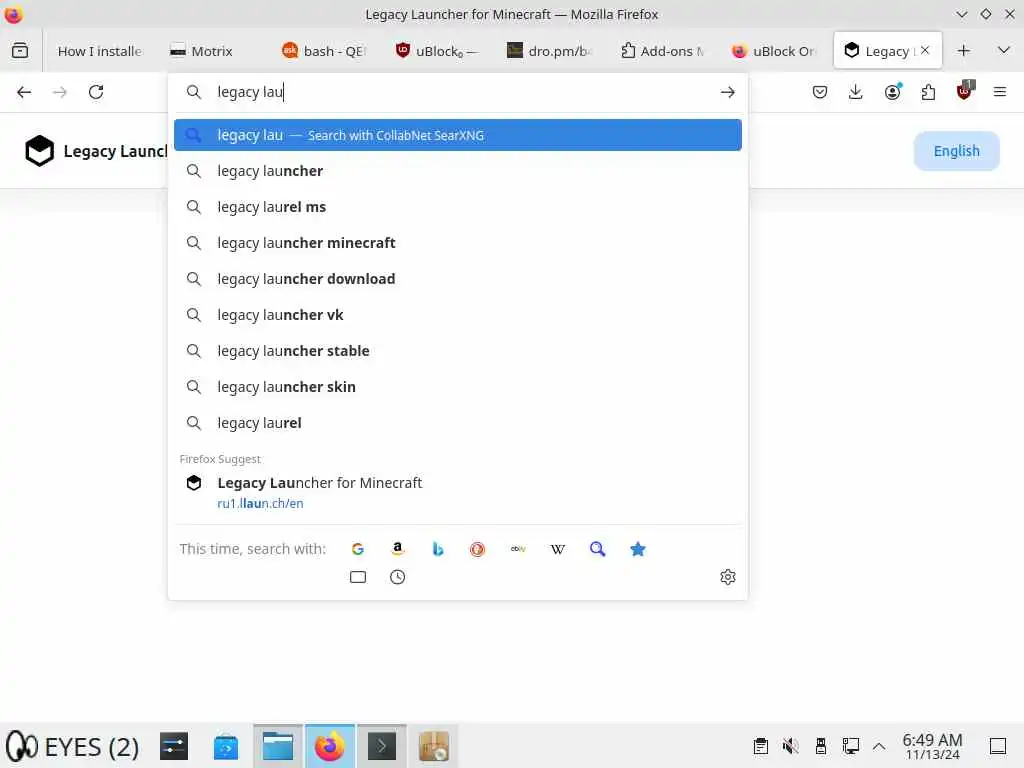Click the English language button
1024x768 pixels.
(956, 151)
